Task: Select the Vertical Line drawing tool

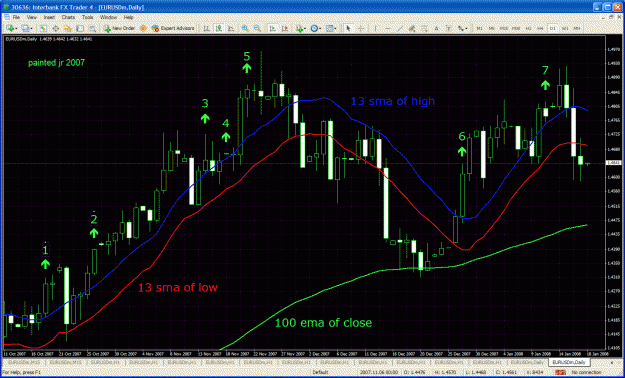Action: click(x=375, y=28)
